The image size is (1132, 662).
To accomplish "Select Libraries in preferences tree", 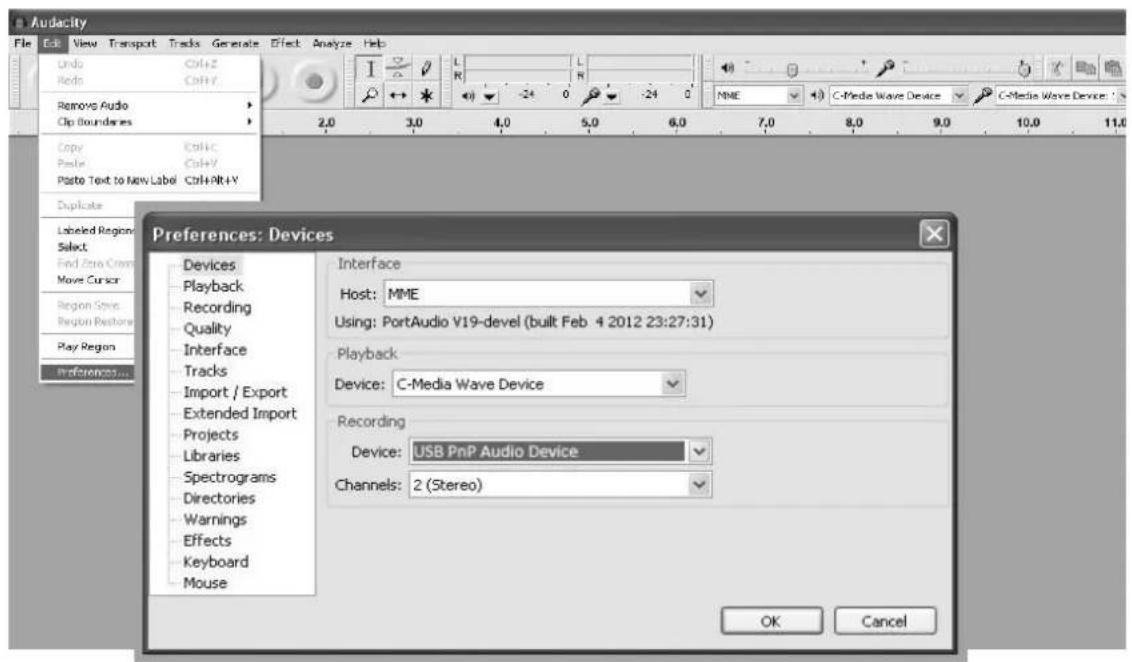I will pos(212,456).
